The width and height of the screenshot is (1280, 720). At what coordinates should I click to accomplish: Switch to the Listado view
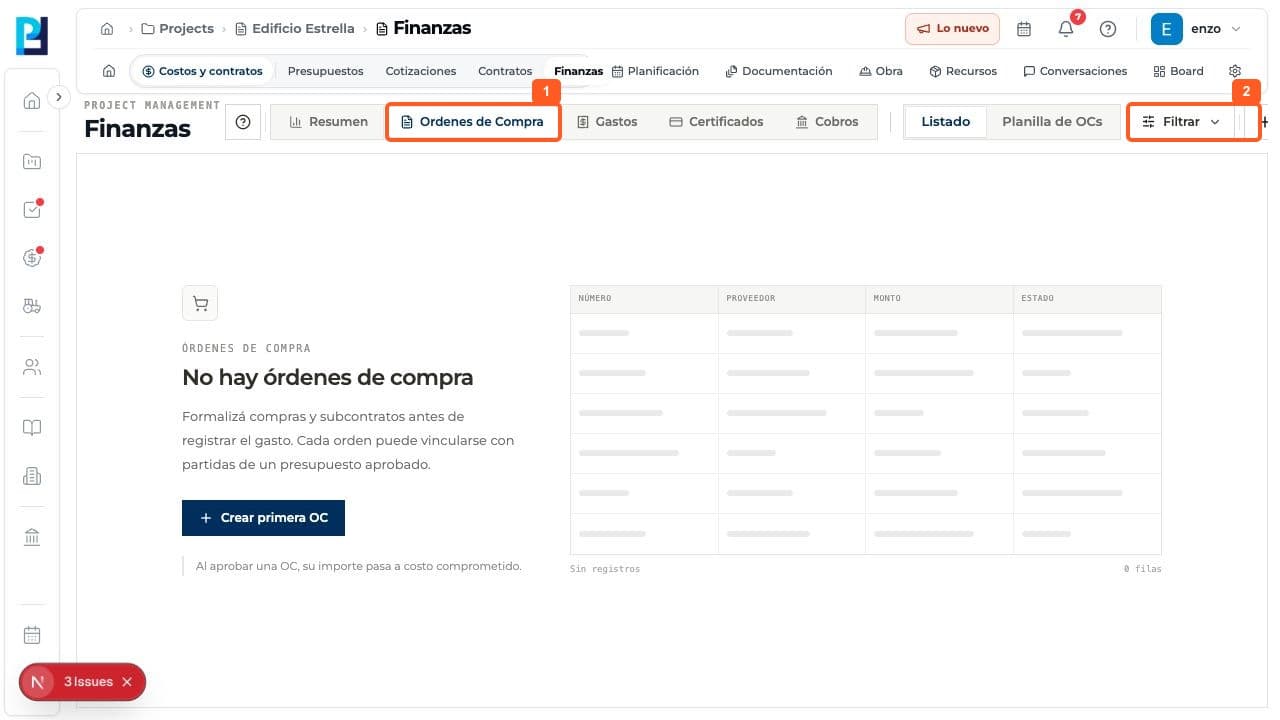pyautogui.click(x=946, y=122)
